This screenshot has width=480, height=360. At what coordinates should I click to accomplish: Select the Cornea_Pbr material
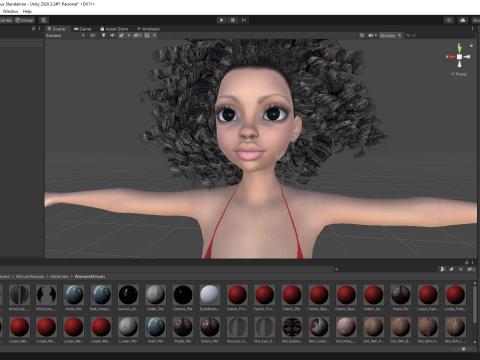click(183, 298)
